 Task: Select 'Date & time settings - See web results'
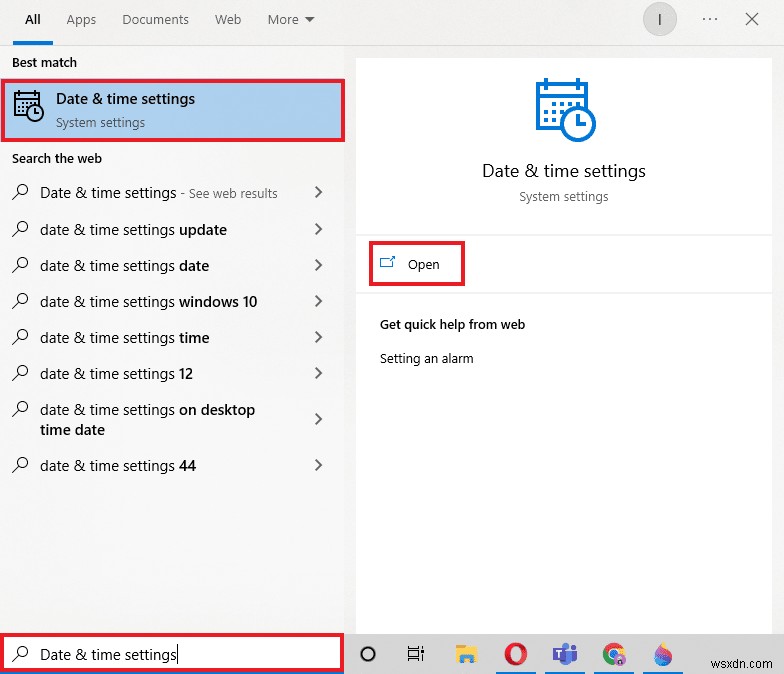pyautogui.click(x=158, y=193)
